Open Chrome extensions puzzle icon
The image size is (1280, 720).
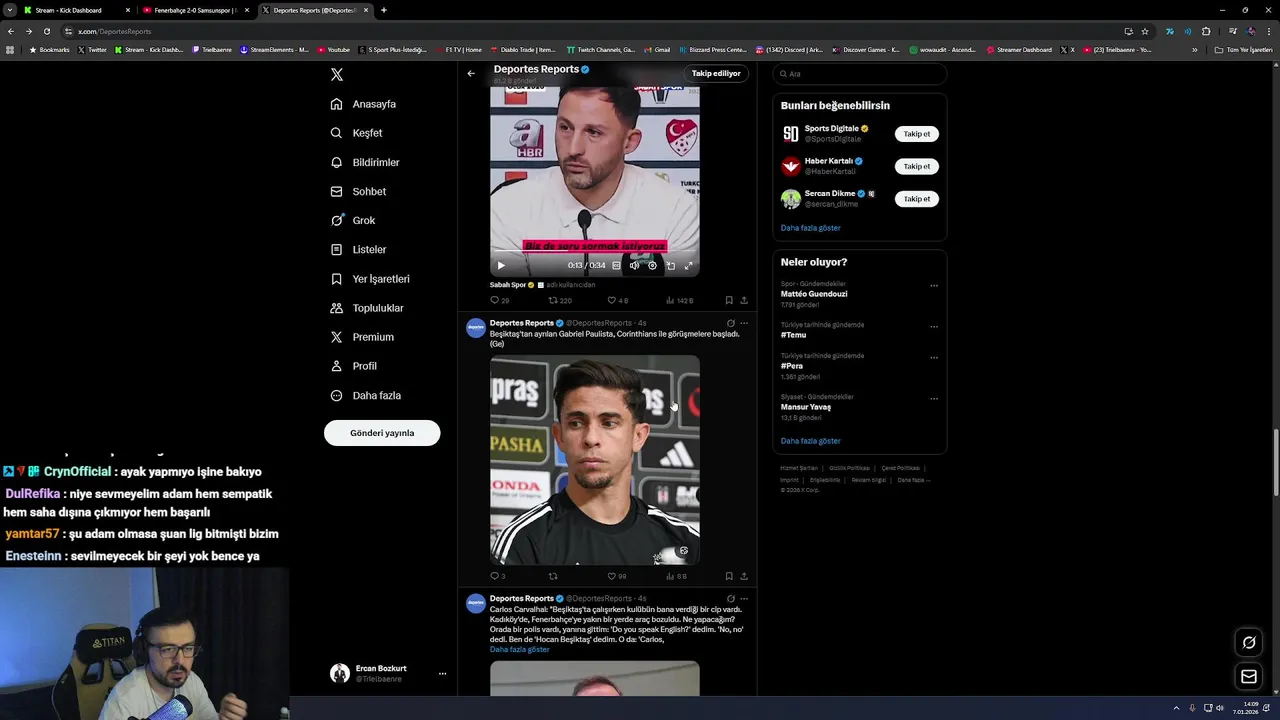1206,31
